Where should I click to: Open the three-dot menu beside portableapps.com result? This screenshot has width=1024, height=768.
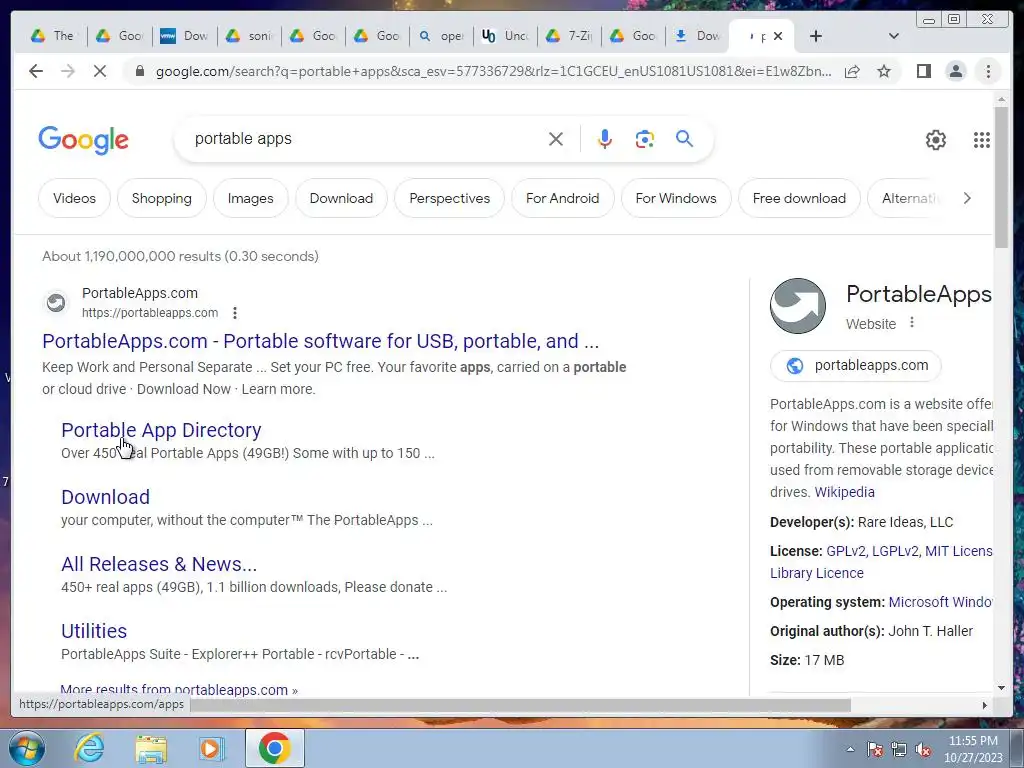(x=235, y=313)
